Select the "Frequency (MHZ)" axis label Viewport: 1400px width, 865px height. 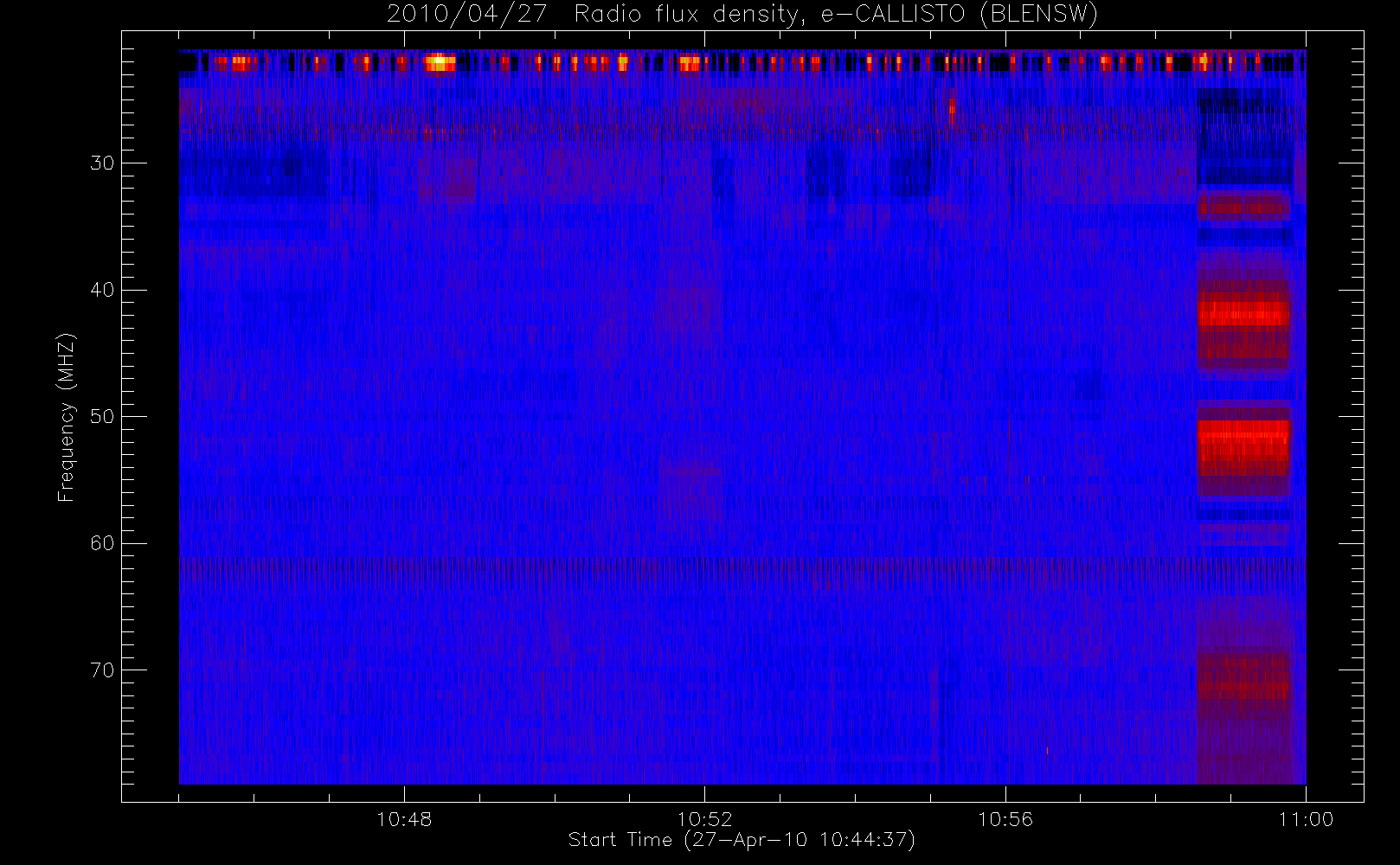coord(67,417)
